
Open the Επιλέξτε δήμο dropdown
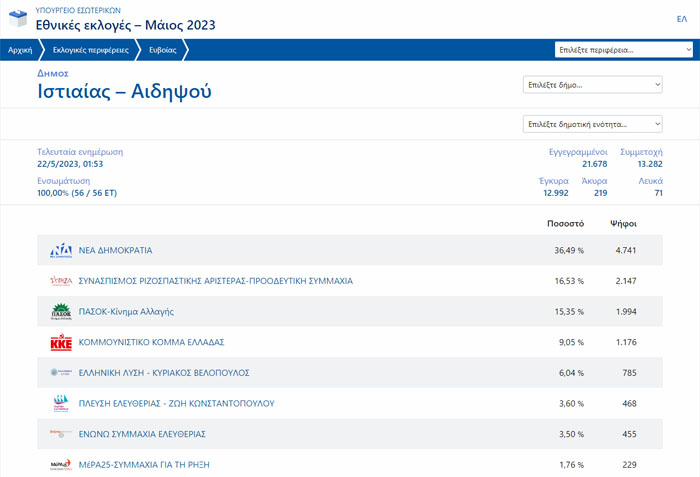point(592,86)
